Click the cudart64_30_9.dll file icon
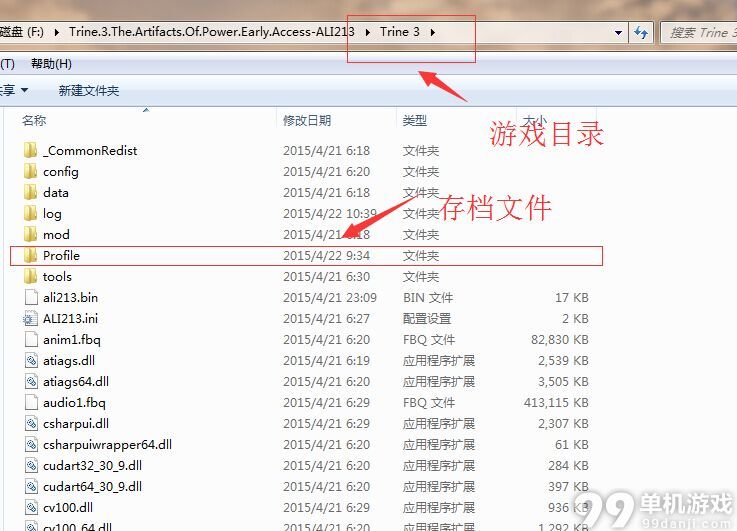 point(31,486)
